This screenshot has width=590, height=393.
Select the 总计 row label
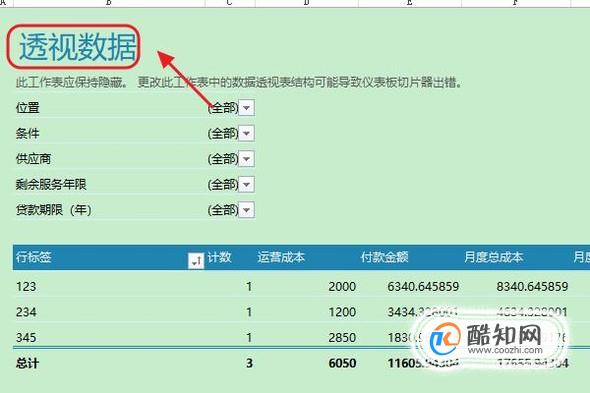27,363
